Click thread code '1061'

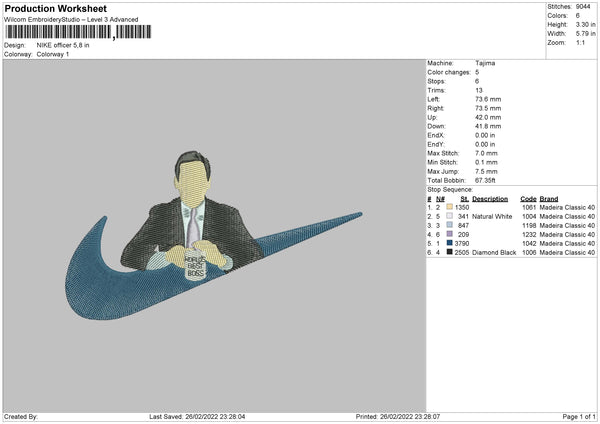click(529, 207)
